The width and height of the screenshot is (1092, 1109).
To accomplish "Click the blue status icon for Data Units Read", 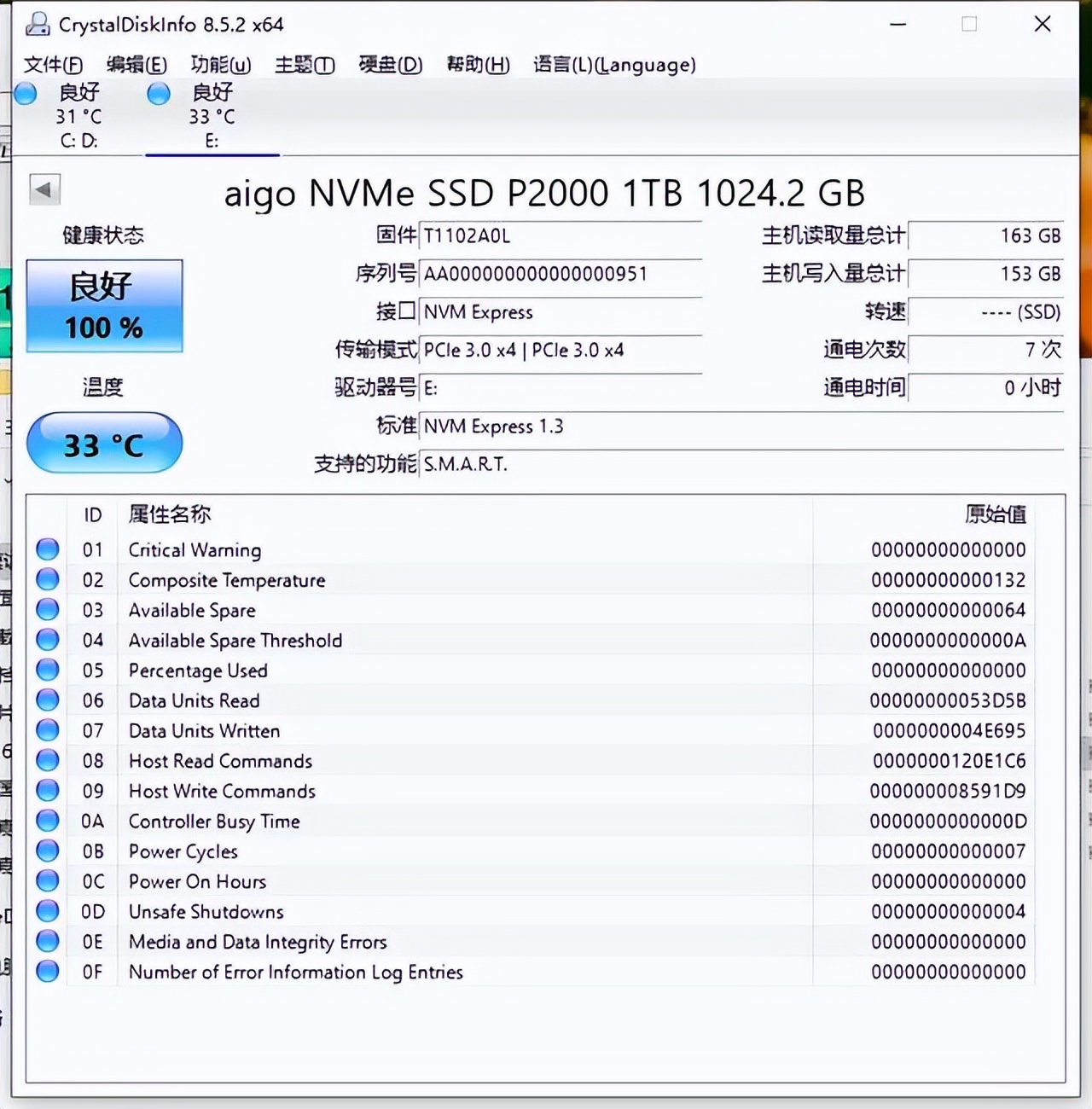I will point(48,700).
